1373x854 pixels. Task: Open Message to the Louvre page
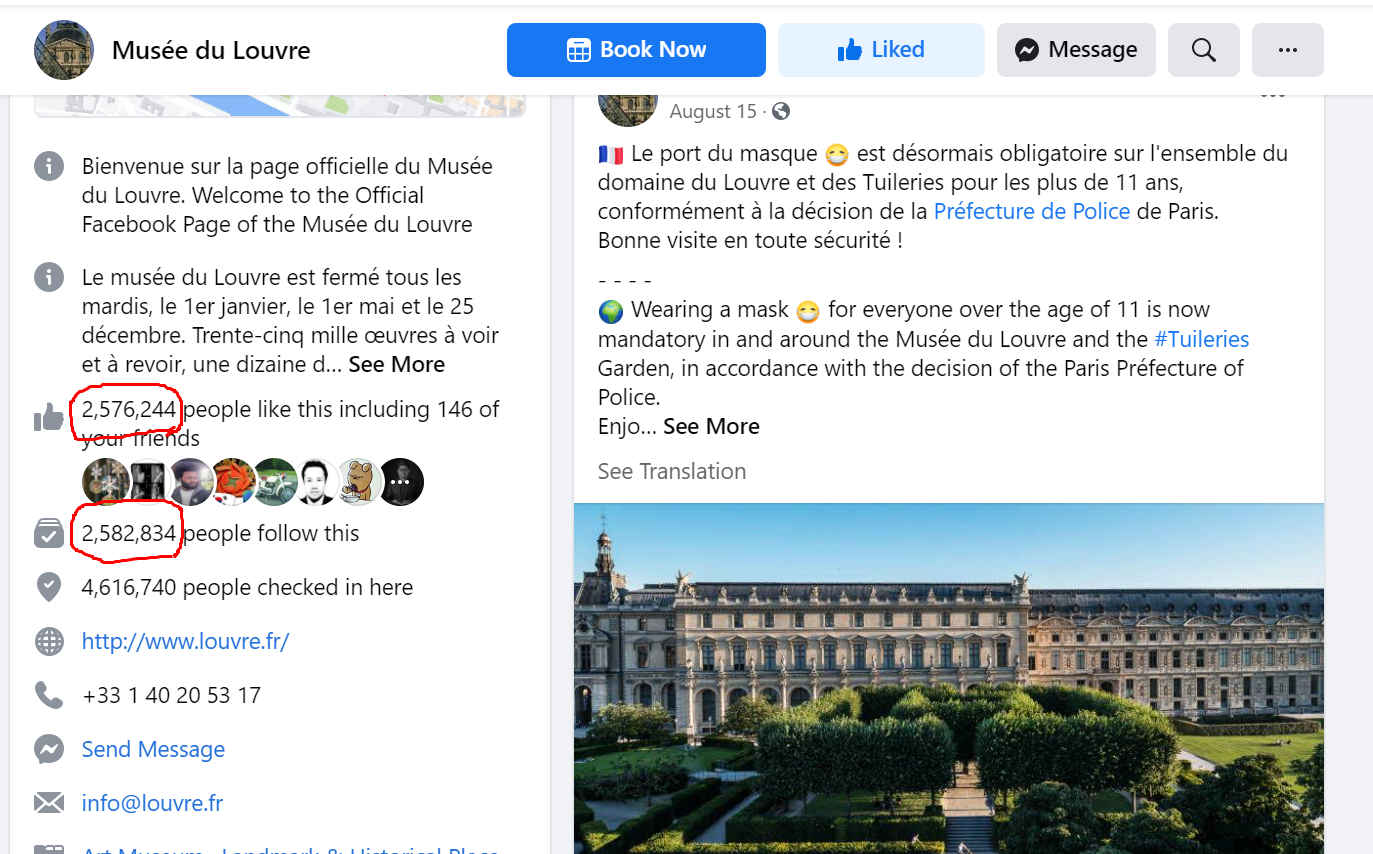point(1076,50)
